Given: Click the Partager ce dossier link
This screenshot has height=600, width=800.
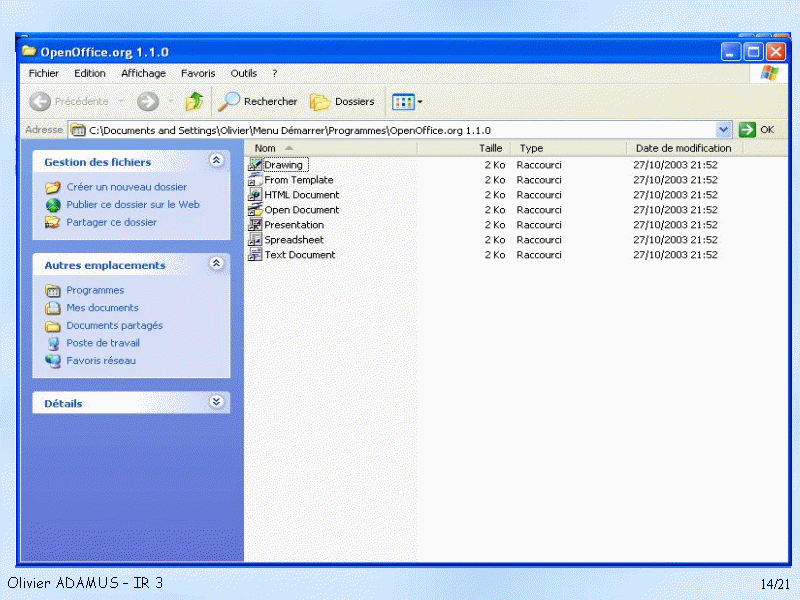Looking at the screenshot, I should (111, 222).
